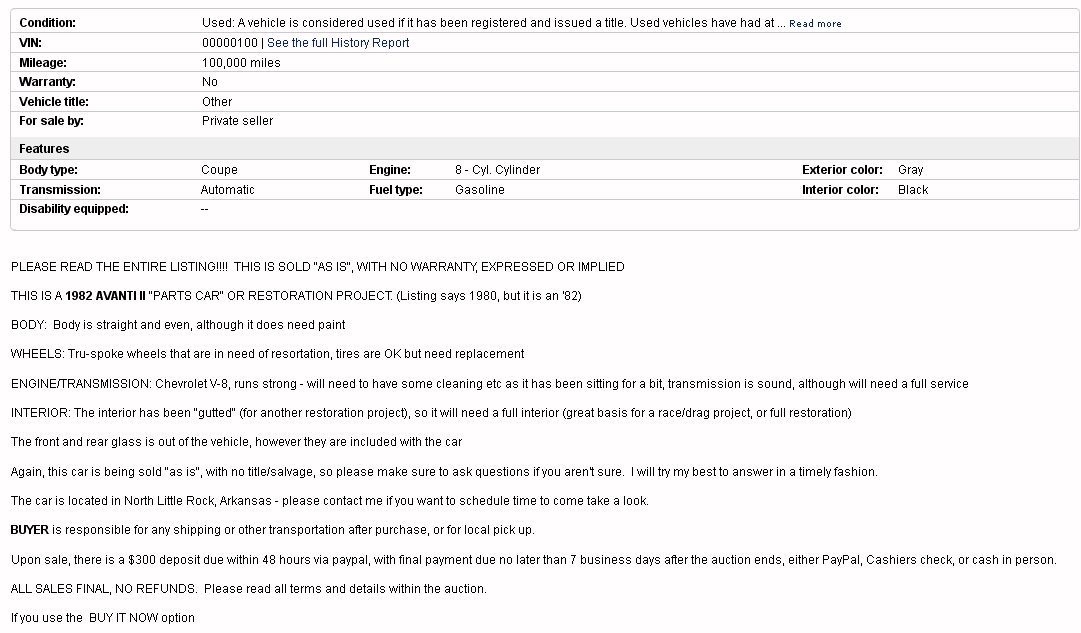The width and height of the screenshot is (1081, 633).
Task: Click the Coupe body type value
Action: [219, 170]
